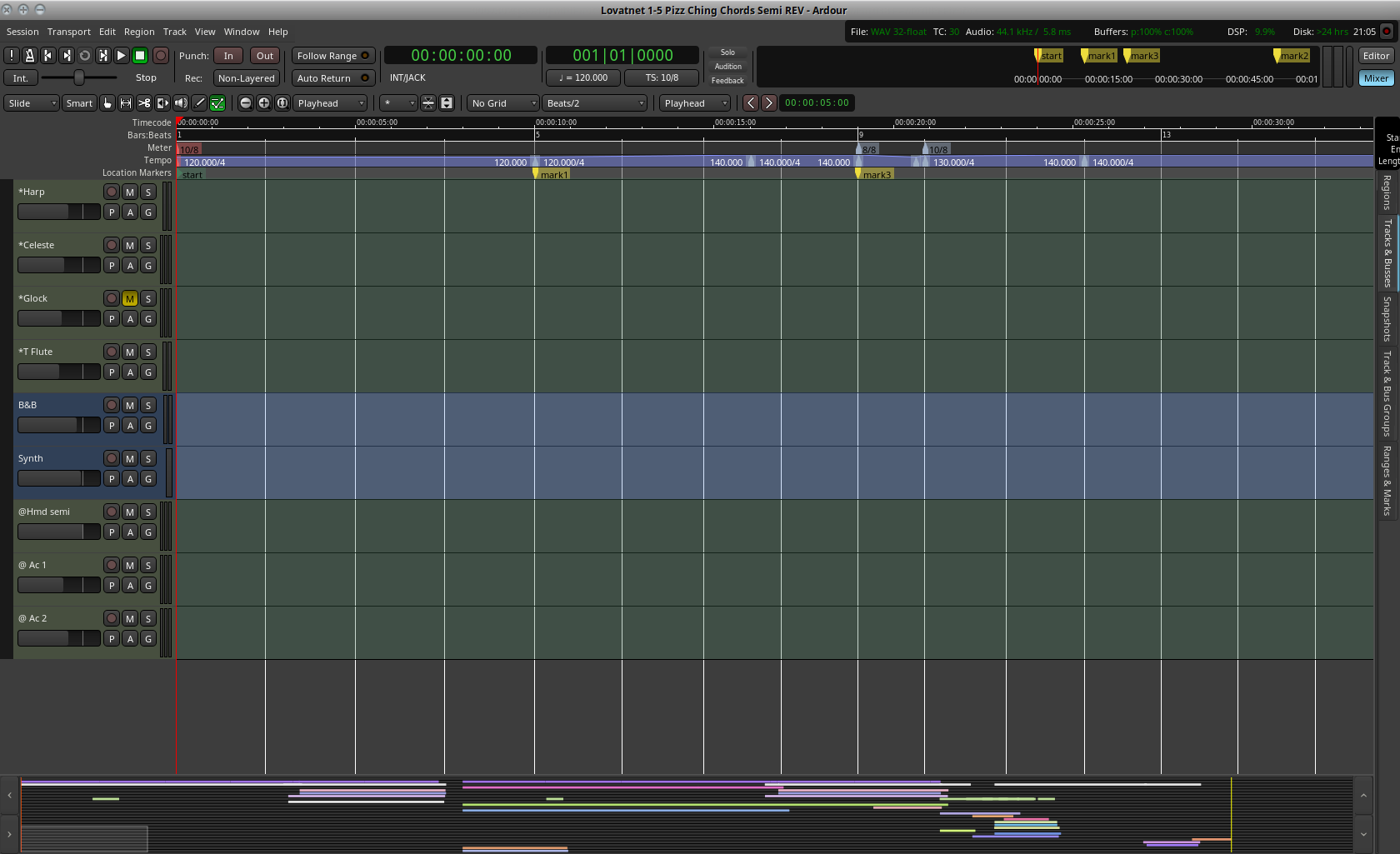This screenshot has width=1400, height=854.
Task: Select the Grab hand tool
Action: coord(107,103)
